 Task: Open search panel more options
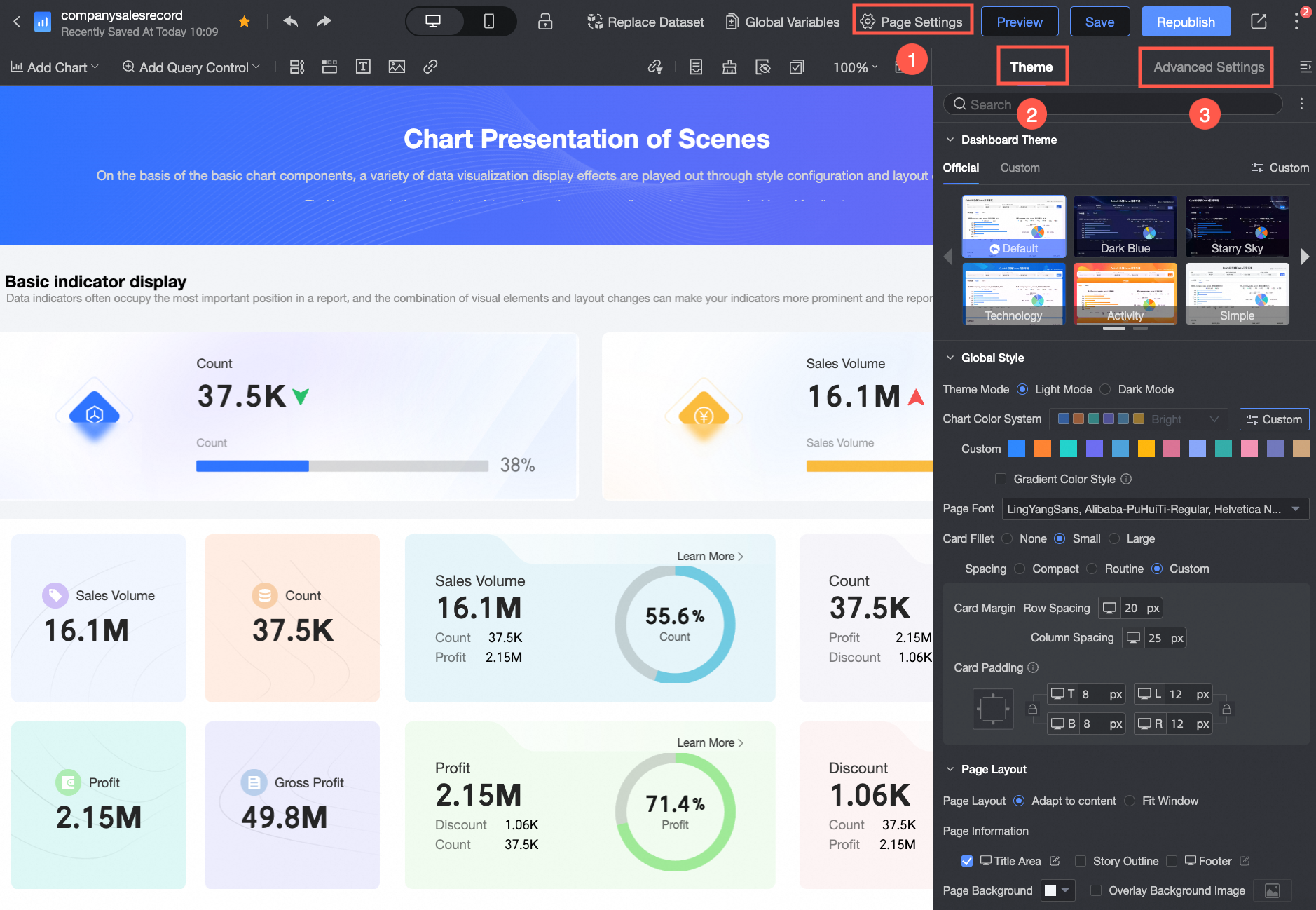[1301, 104]
